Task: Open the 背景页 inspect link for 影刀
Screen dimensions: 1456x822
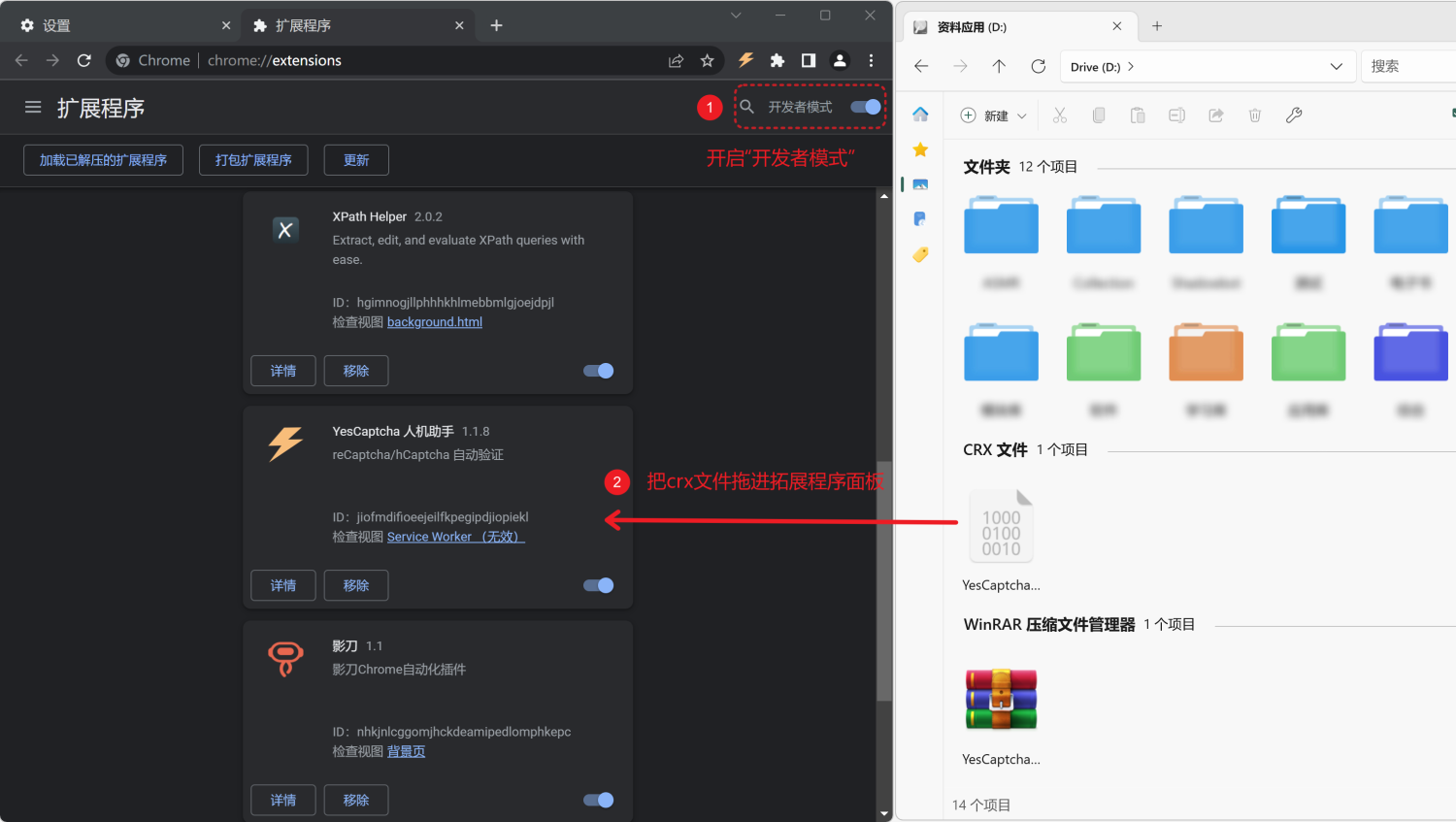Action: click(x=406, y=751)
